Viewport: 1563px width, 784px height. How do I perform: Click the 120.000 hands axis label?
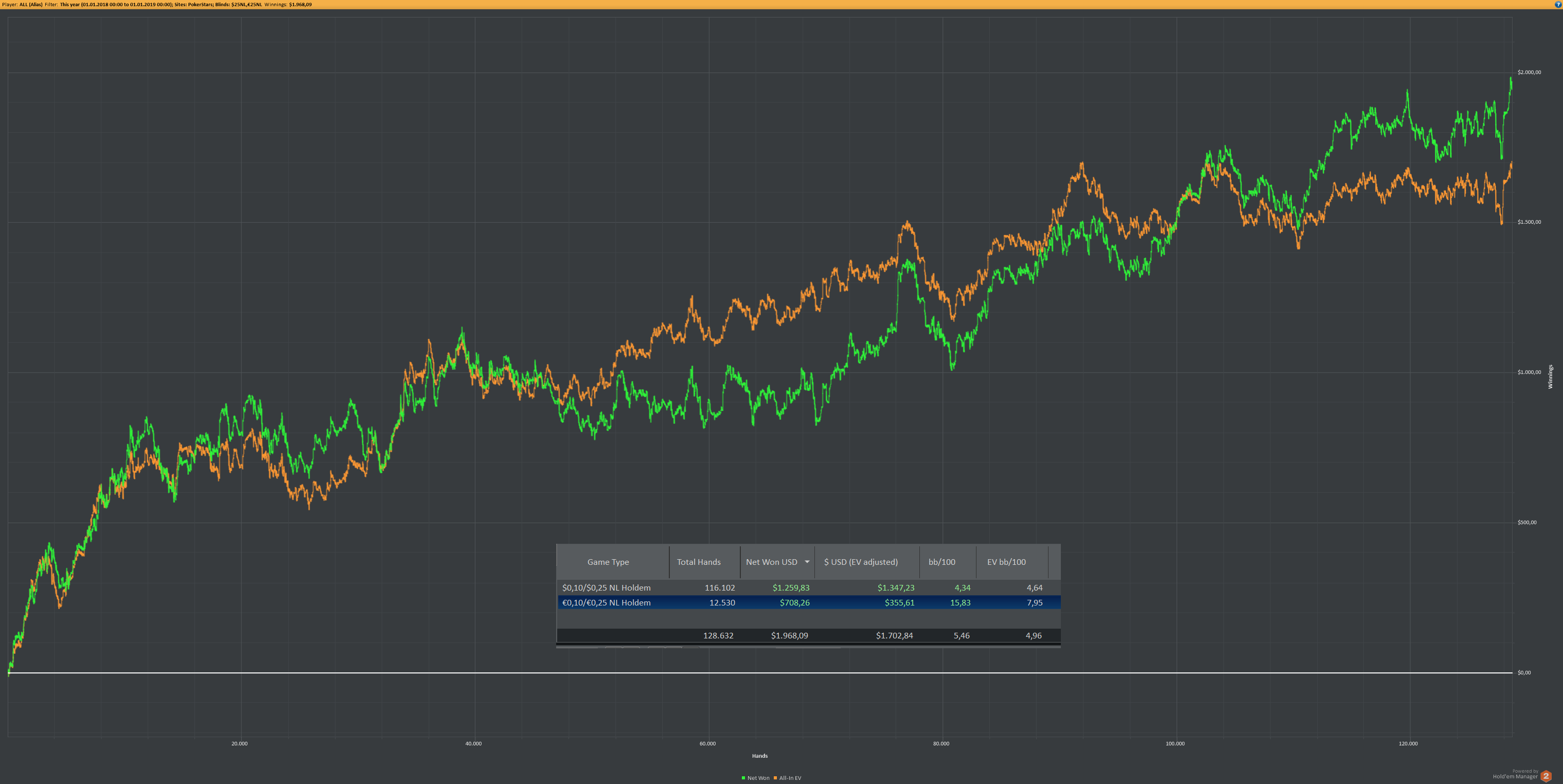(x=1408, y=743)
